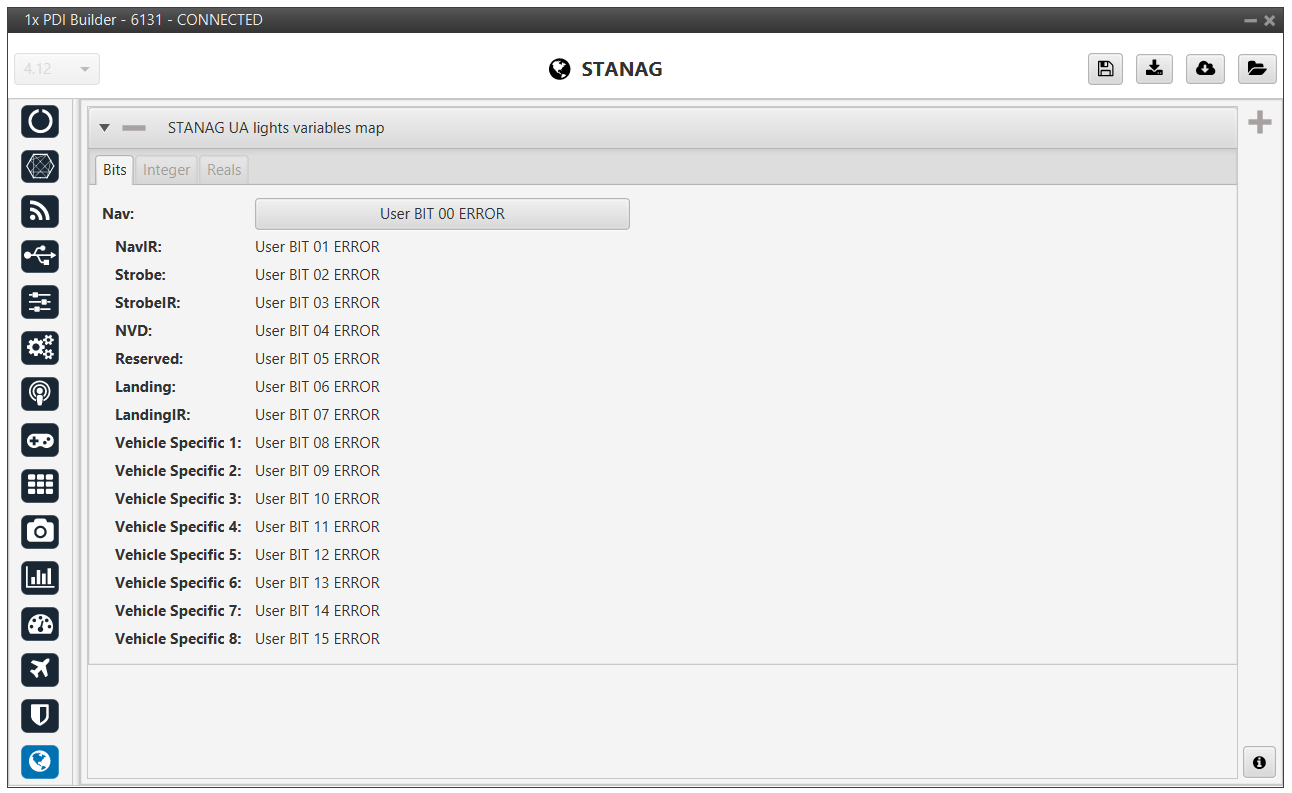Click the User BIT 07 ERROR value
The height and width of the screenshot is (793, 1292).
point(317,415)
